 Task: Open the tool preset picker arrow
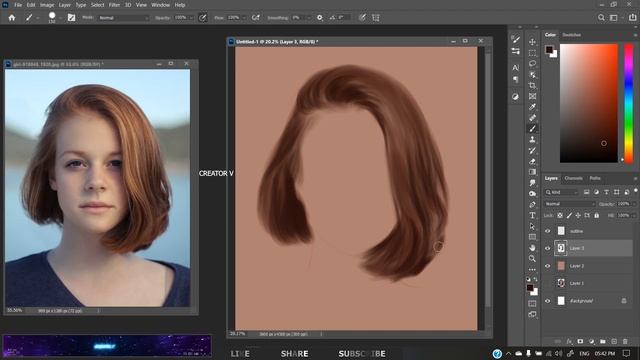[x=38, y=18]
